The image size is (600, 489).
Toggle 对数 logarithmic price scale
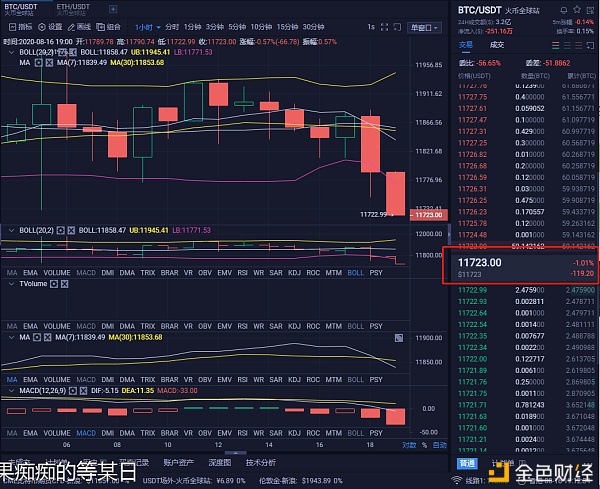point(409,445)
